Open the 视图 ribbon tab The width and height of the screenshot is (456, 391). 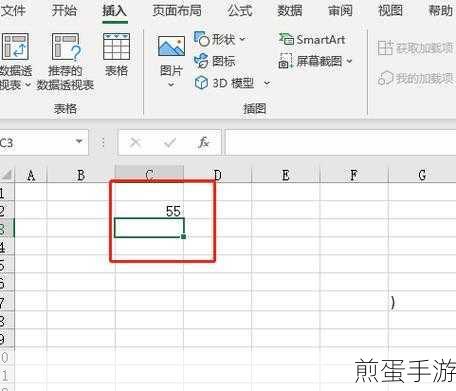[x=390, y=11]
